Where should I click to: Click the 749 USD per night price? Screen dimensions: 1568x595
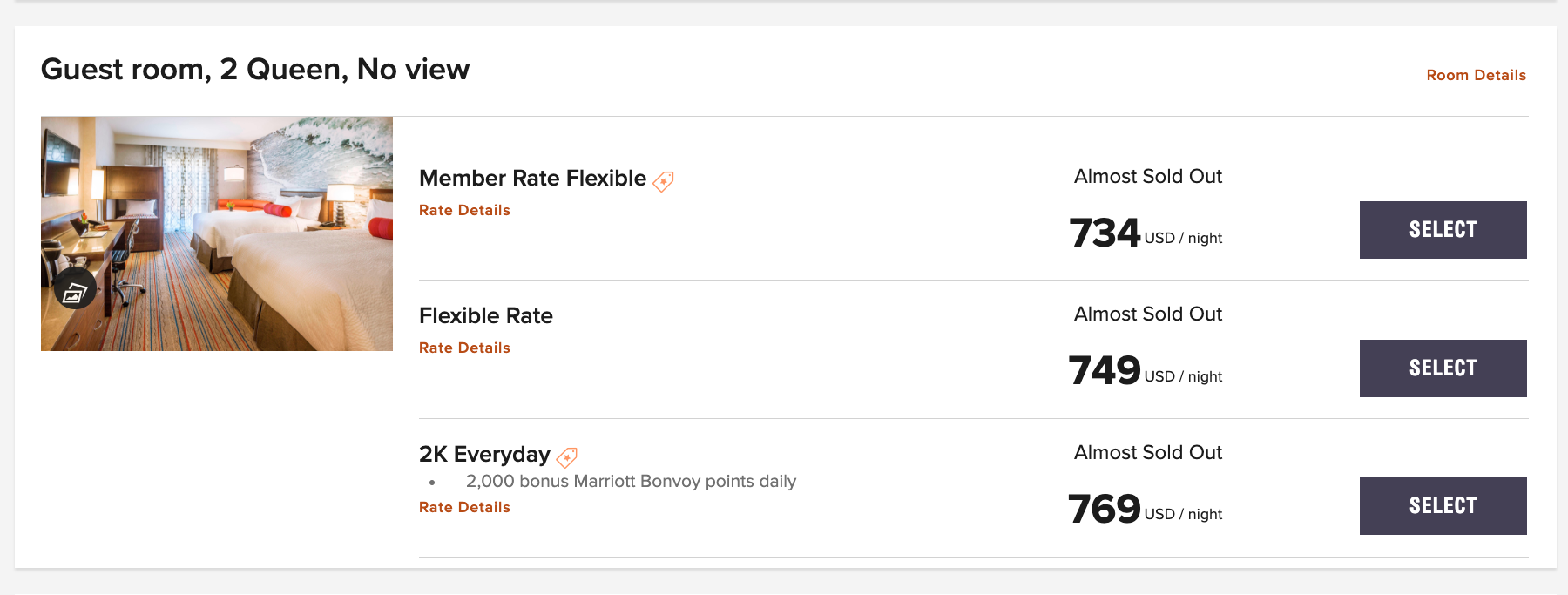1145,371
